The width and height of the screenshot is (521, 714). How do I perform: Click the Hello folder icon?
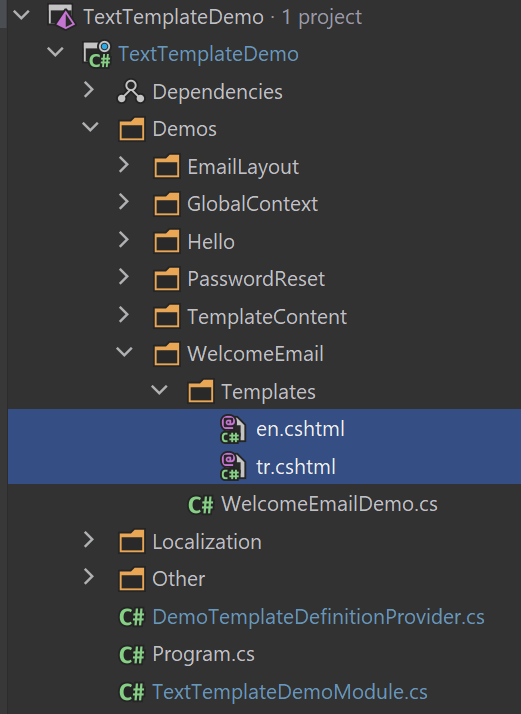(x=167, y=241)
